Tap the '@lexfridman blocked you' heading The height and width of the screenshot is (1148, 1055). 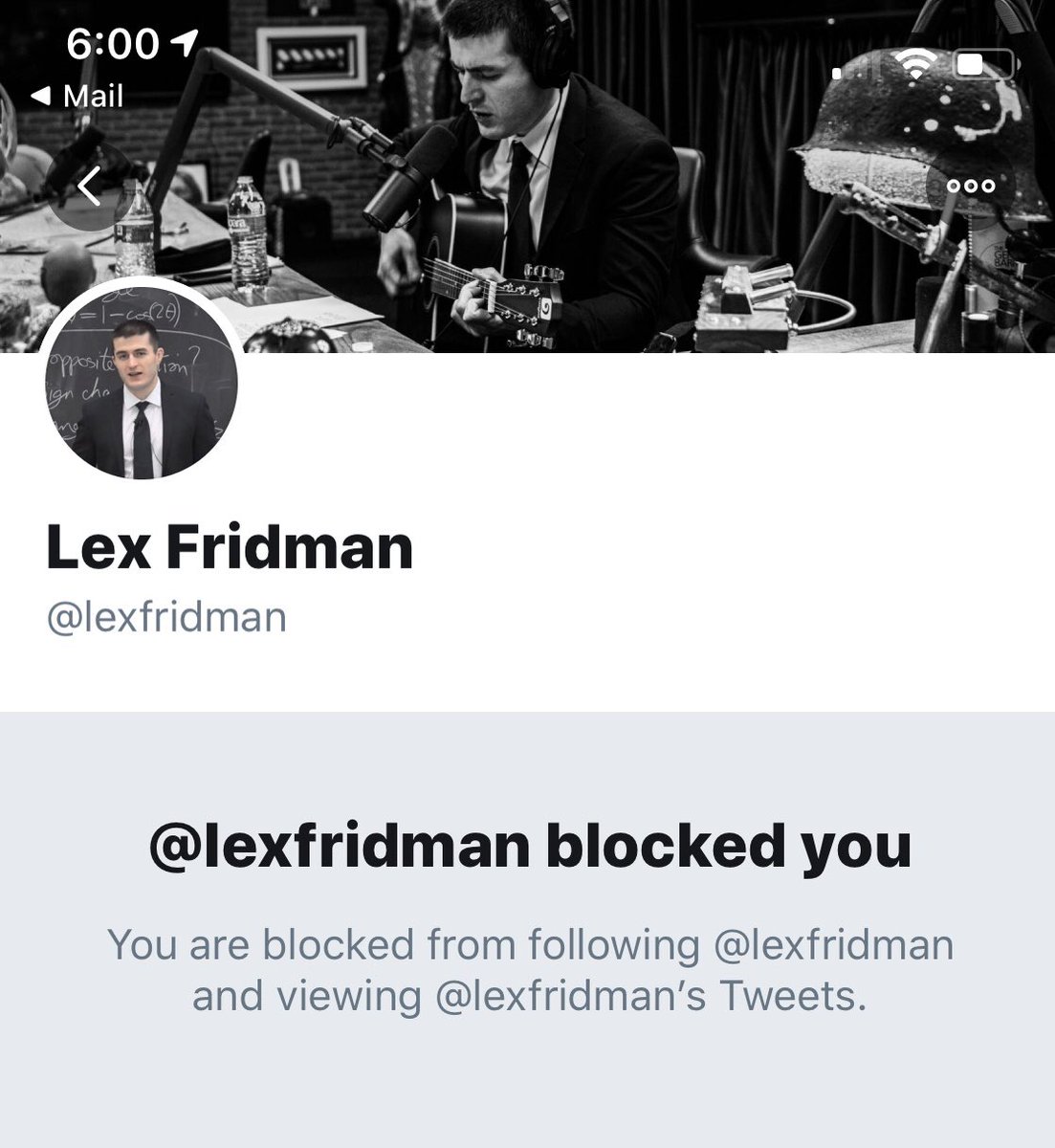click(x=531, y=847)
